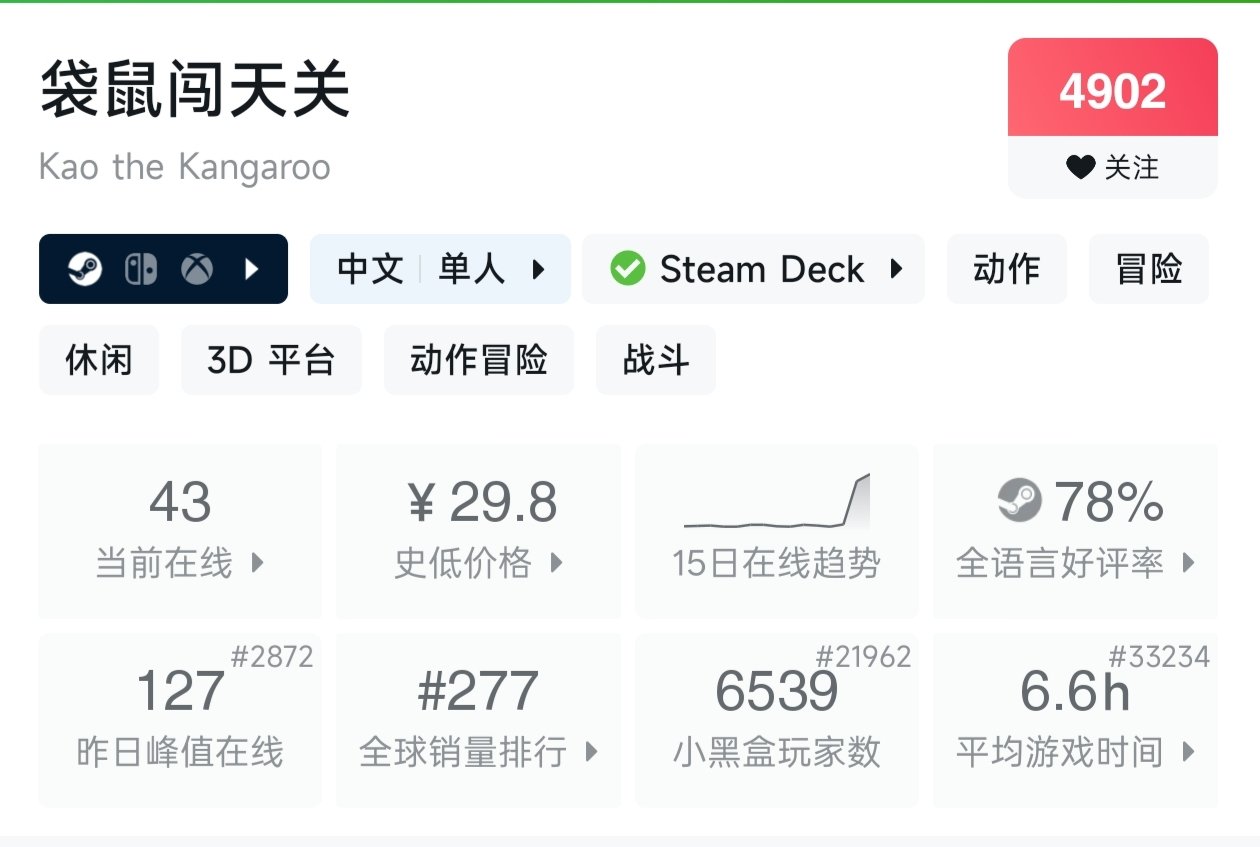Image resolution: width=1260 pixels, height=847 pixels.
Task: Open 全球销量排行 #277 ranking
Action: (479, 720)
